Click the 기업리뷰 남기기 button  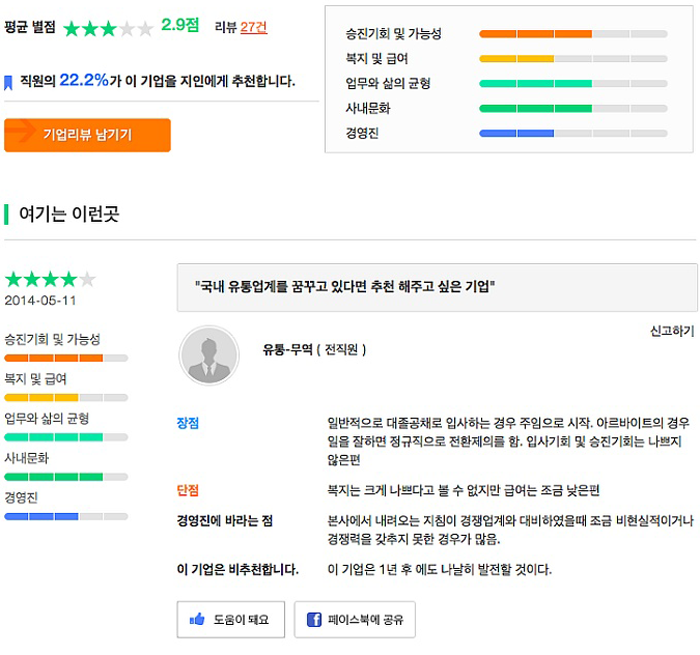click(88, 135)
